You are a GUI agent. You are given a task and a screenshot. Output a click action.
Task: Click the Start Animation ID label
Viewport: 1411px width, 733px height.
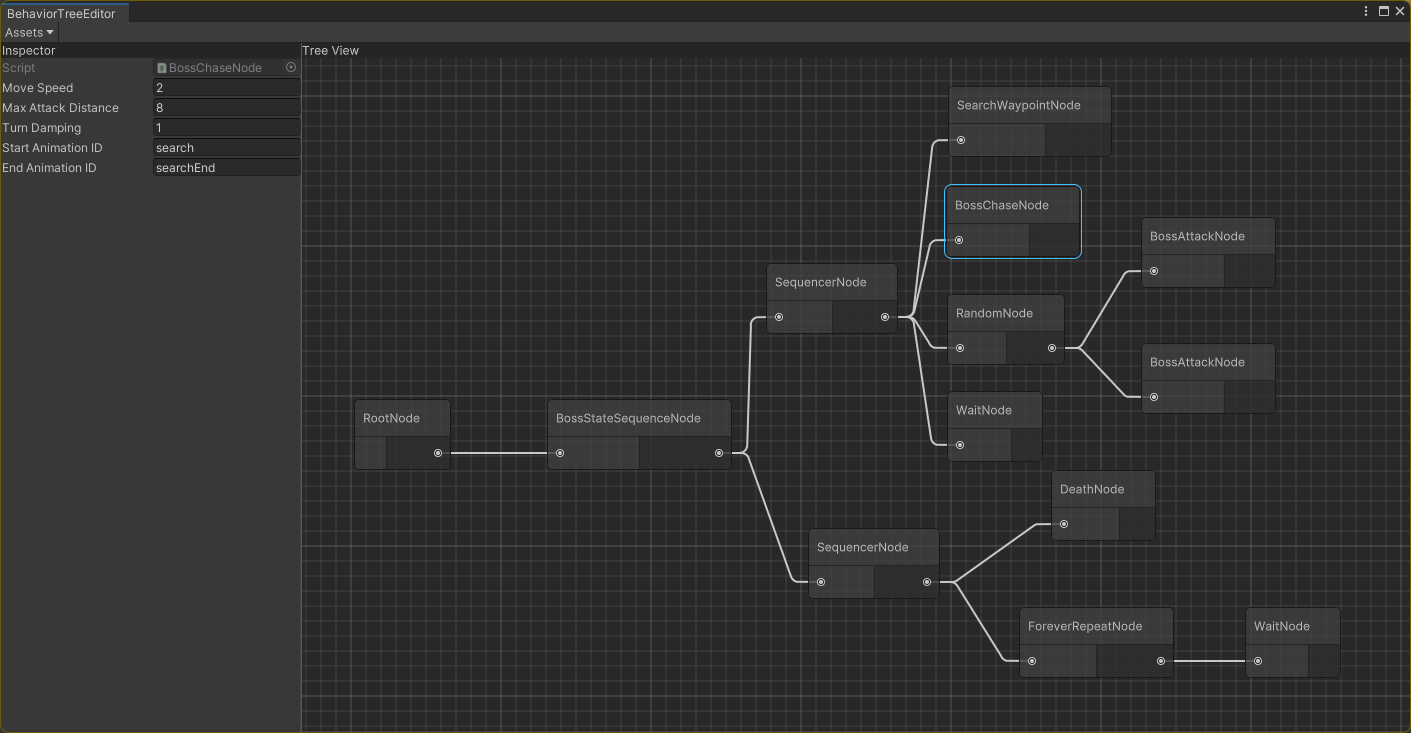[x=52, y=148]
